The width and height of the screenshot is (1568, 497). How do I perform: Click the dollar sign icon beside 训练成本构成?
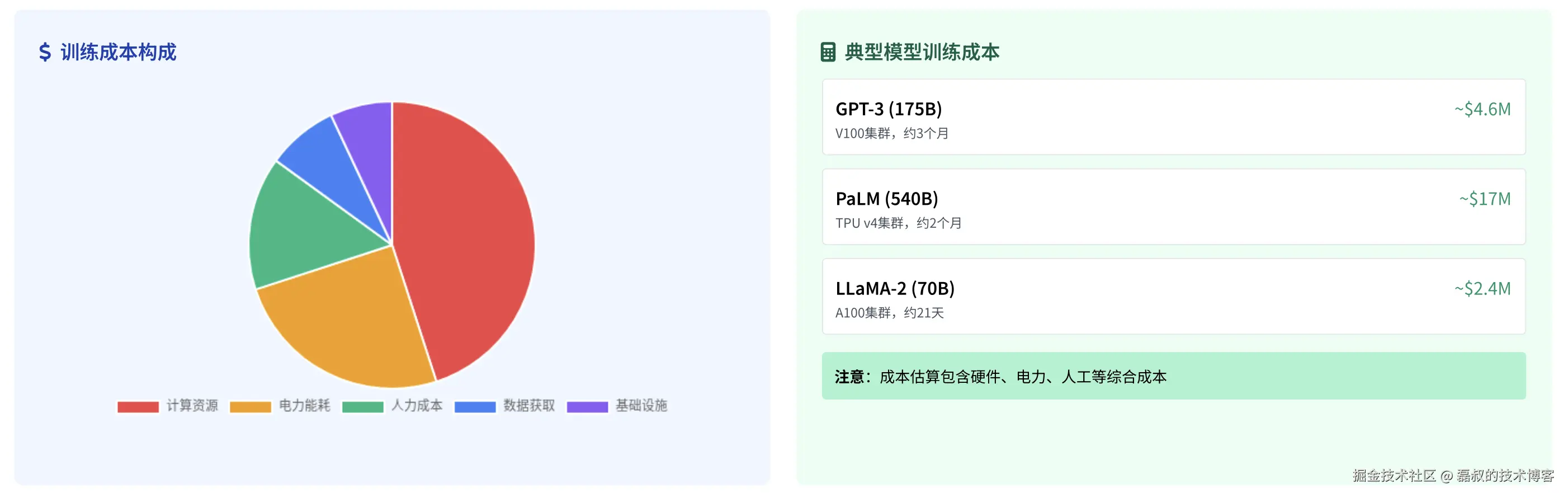(x=44, y=51)
